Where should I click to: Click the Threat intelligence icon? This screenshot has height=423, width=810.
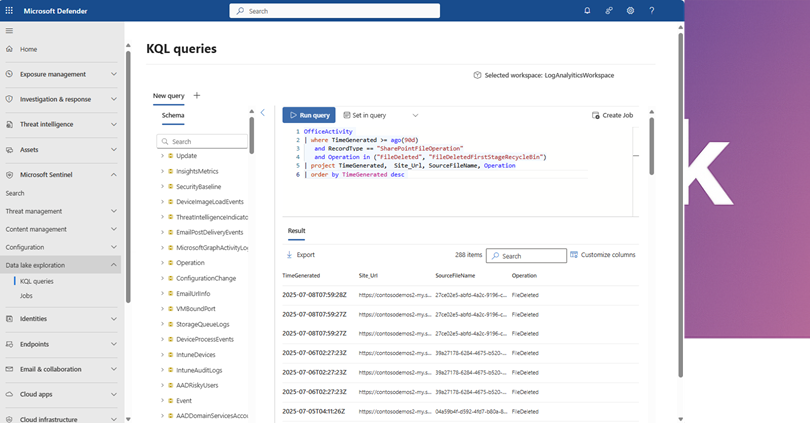click(9, 124)
